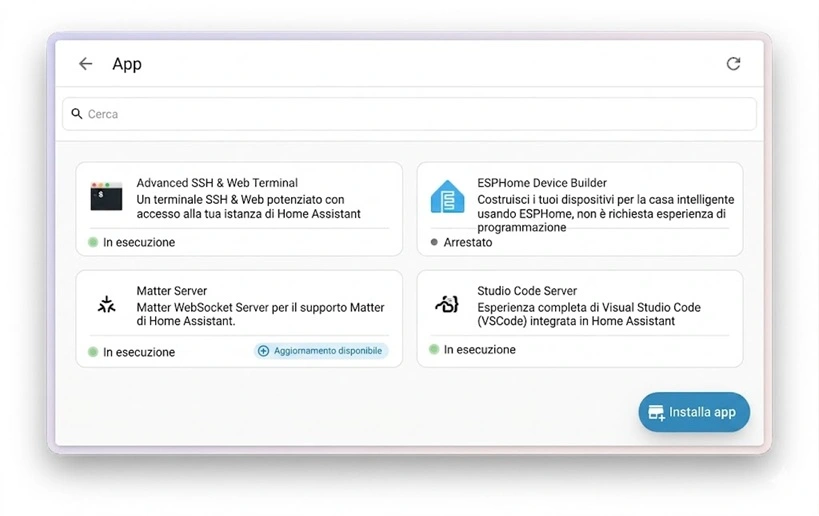Click the ESPHome description about dispositivi

(605, 213)
